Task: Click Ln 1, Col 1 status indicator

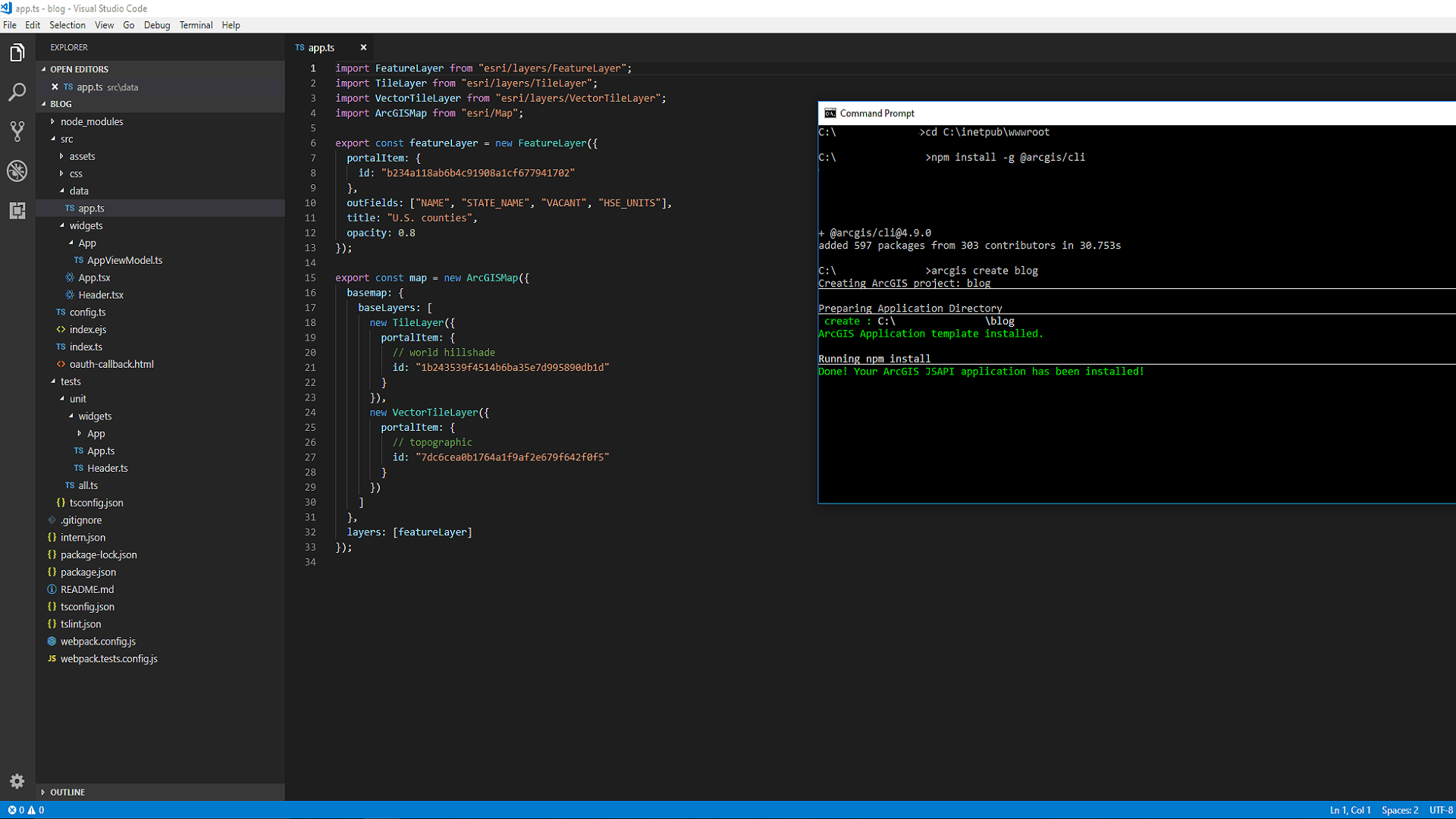Action: (x=1350, y=810)
